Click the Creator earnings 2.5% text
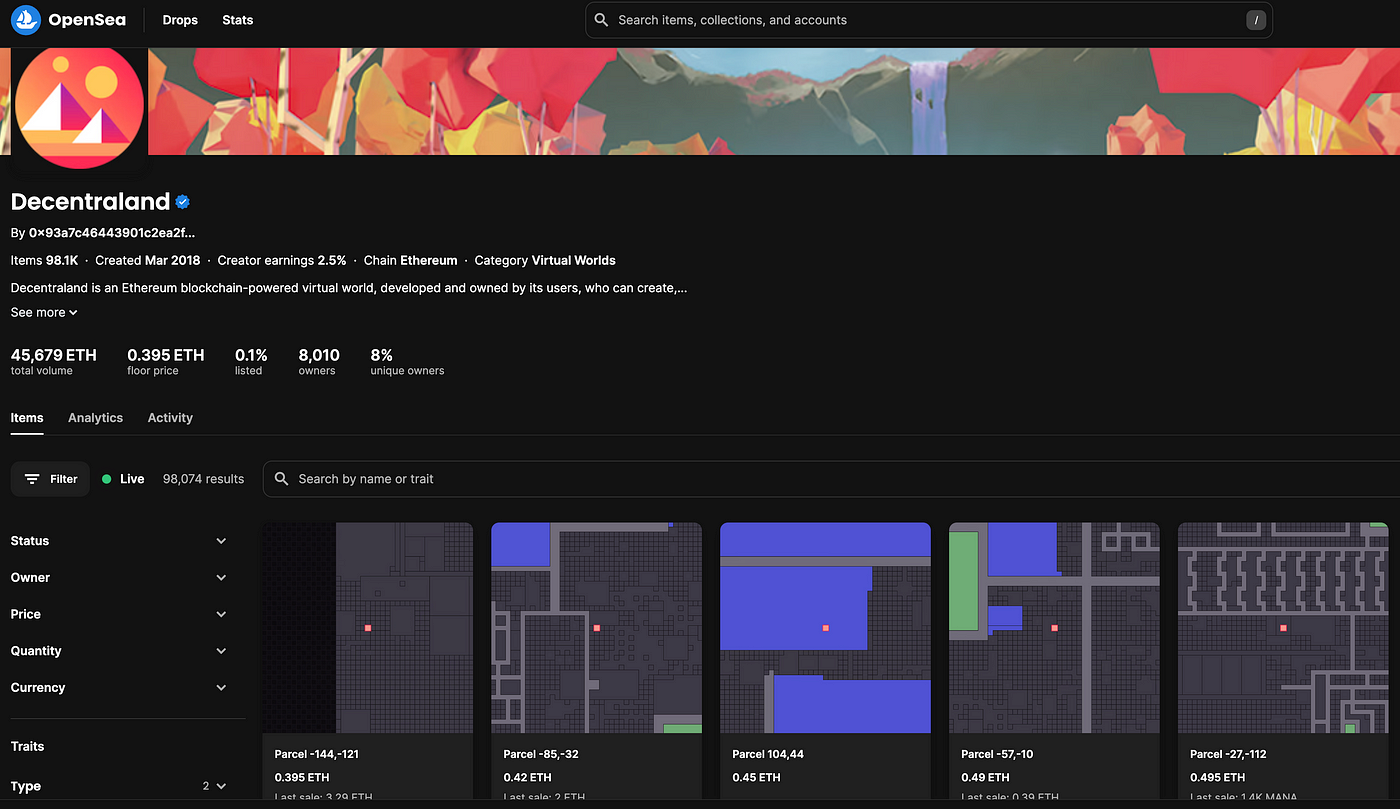The width and height of the screenshot is (1400, 809). [282, 261]
